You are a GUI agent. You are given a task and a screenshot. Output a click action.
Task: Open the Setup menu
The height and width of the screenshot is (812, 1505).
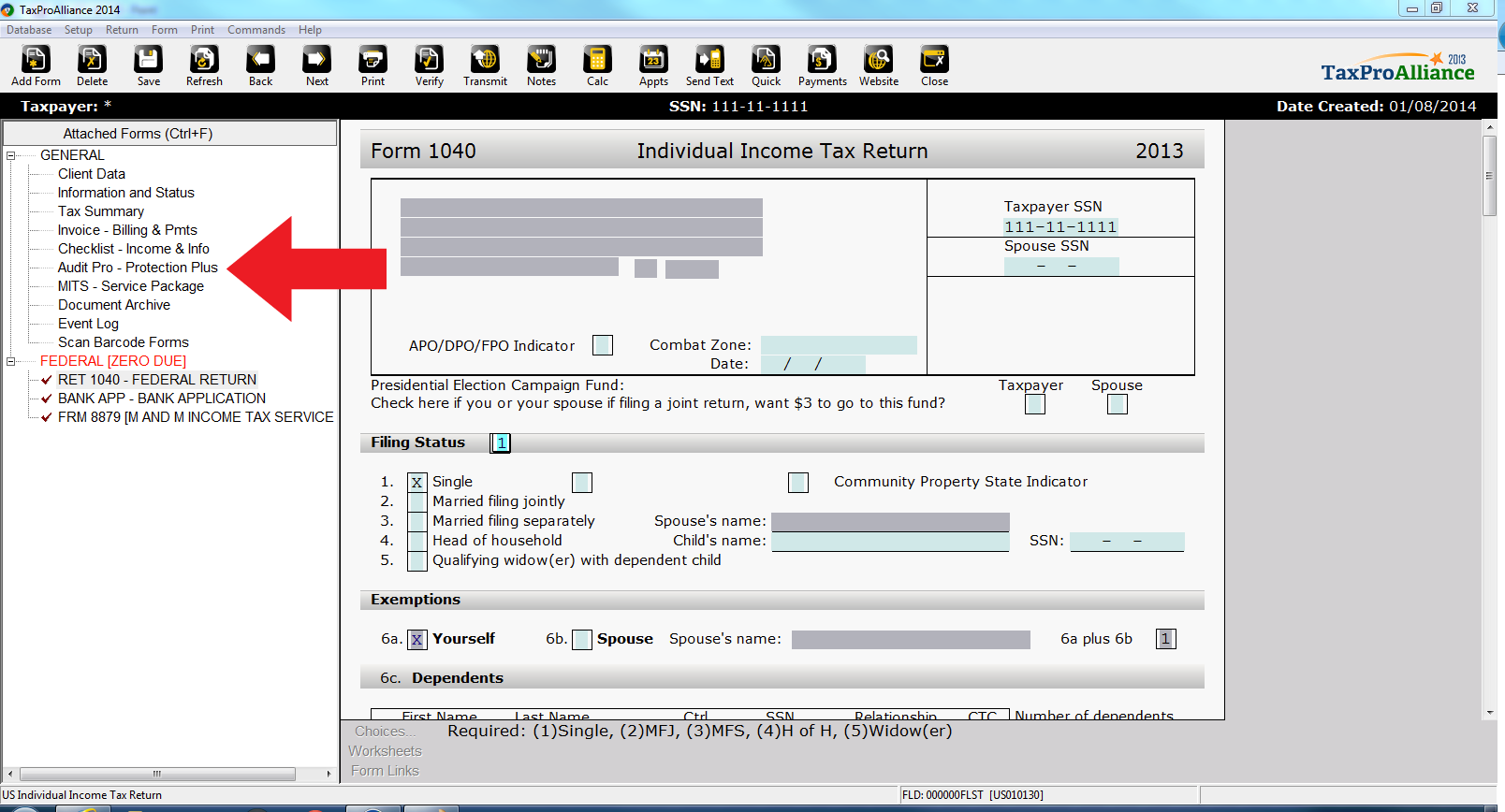click(79, 30)
